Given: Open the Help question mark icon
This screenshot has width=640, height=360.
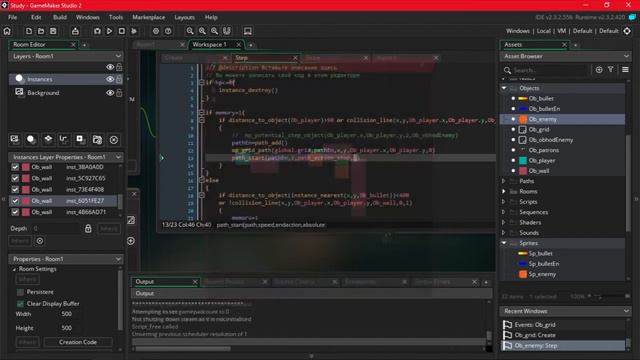Looking at the screenshot, I should (x=168, y=31).
